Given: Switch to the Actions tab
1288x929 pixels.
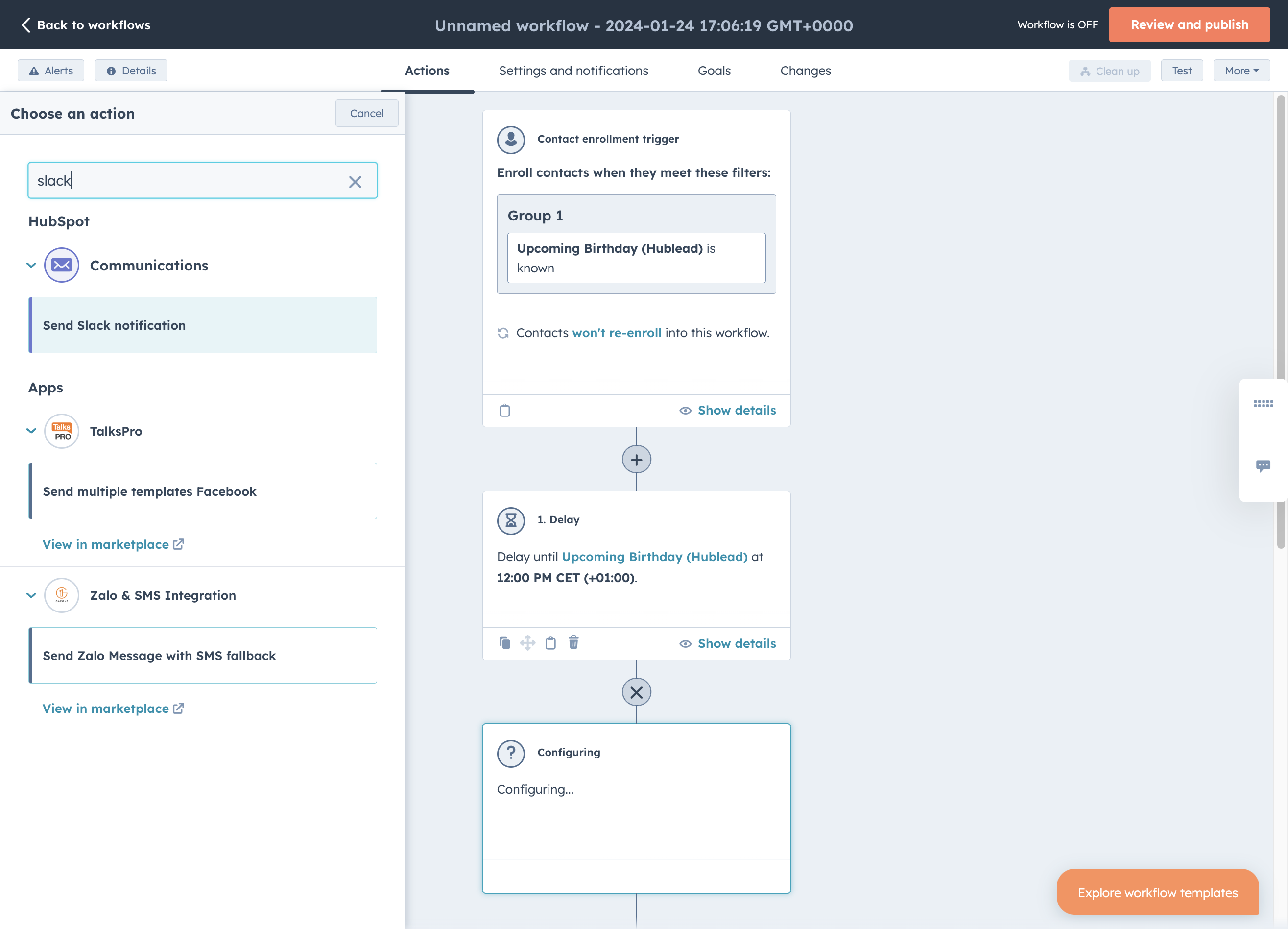Looking at the screenshot, I should (427, 71).
